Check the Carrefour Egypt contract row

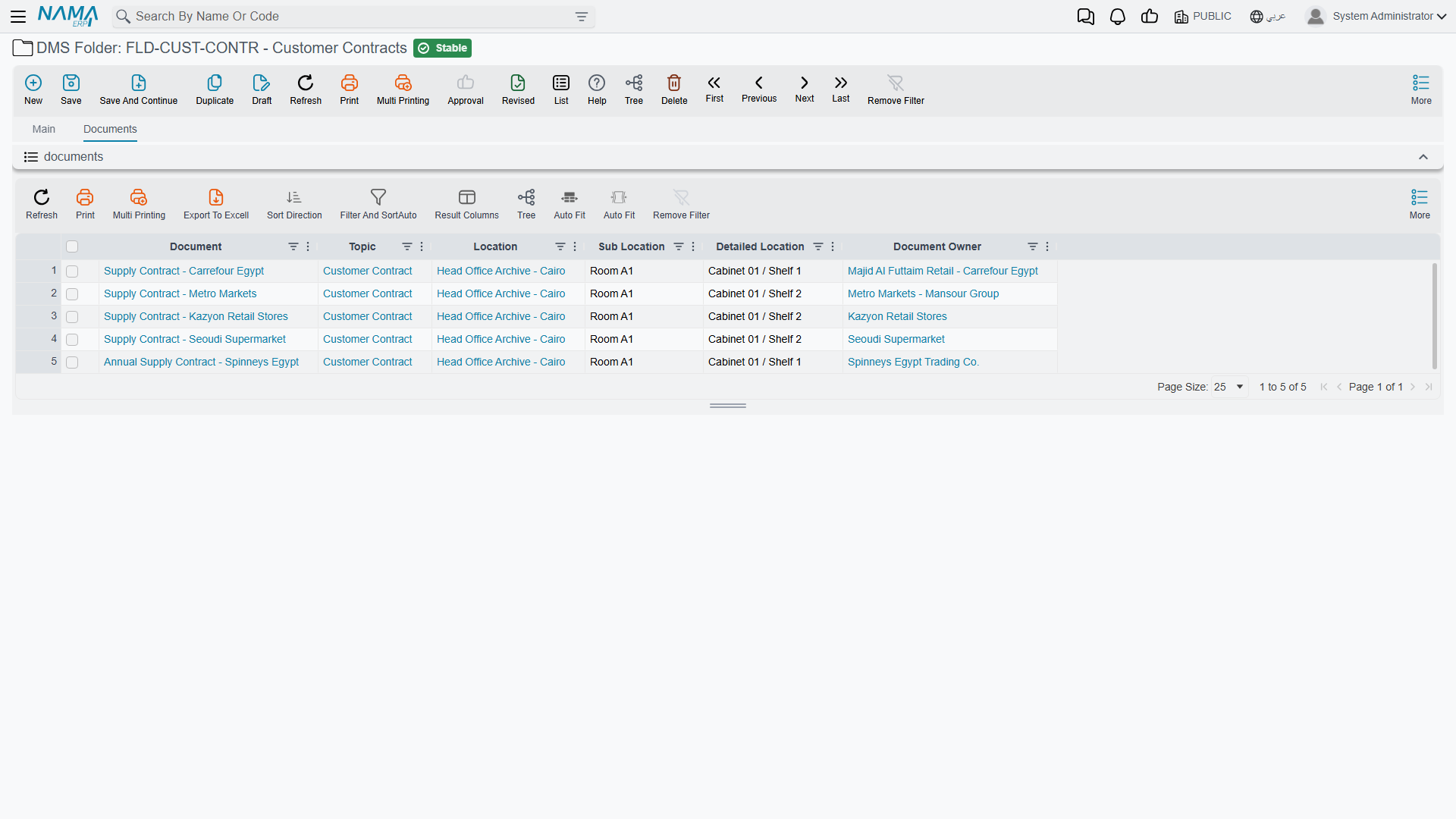[72, 271]
